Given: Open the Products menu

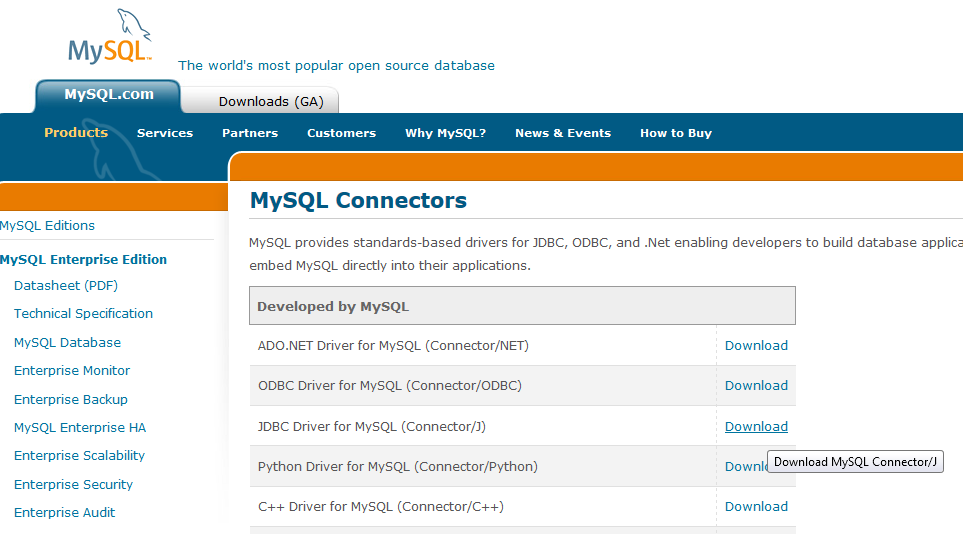Looking at the screenshot, I should 76,133.
